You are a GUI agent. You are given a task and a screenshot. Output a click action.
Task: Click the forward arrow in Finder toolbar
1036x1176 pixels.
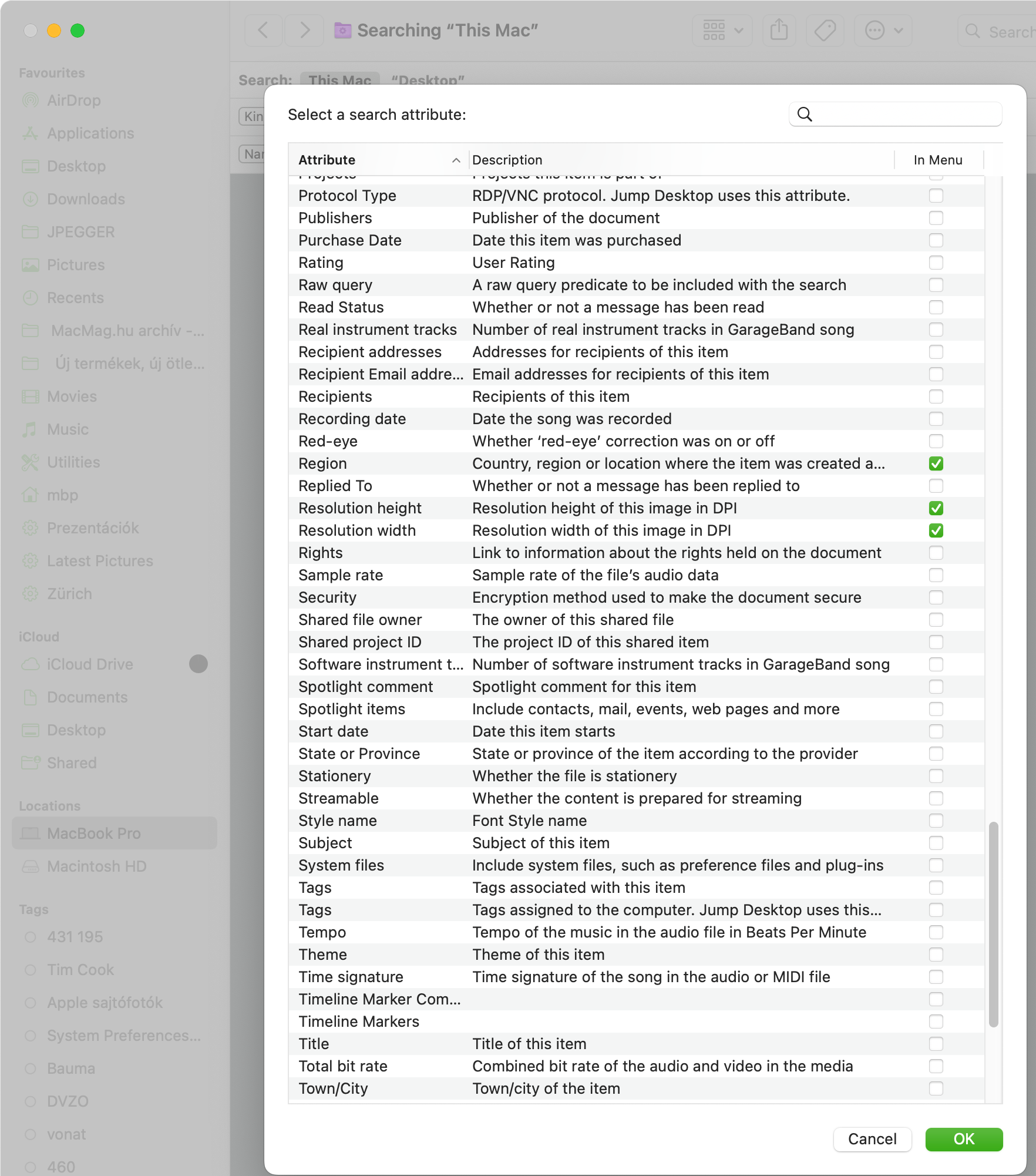tap(304, 30)
